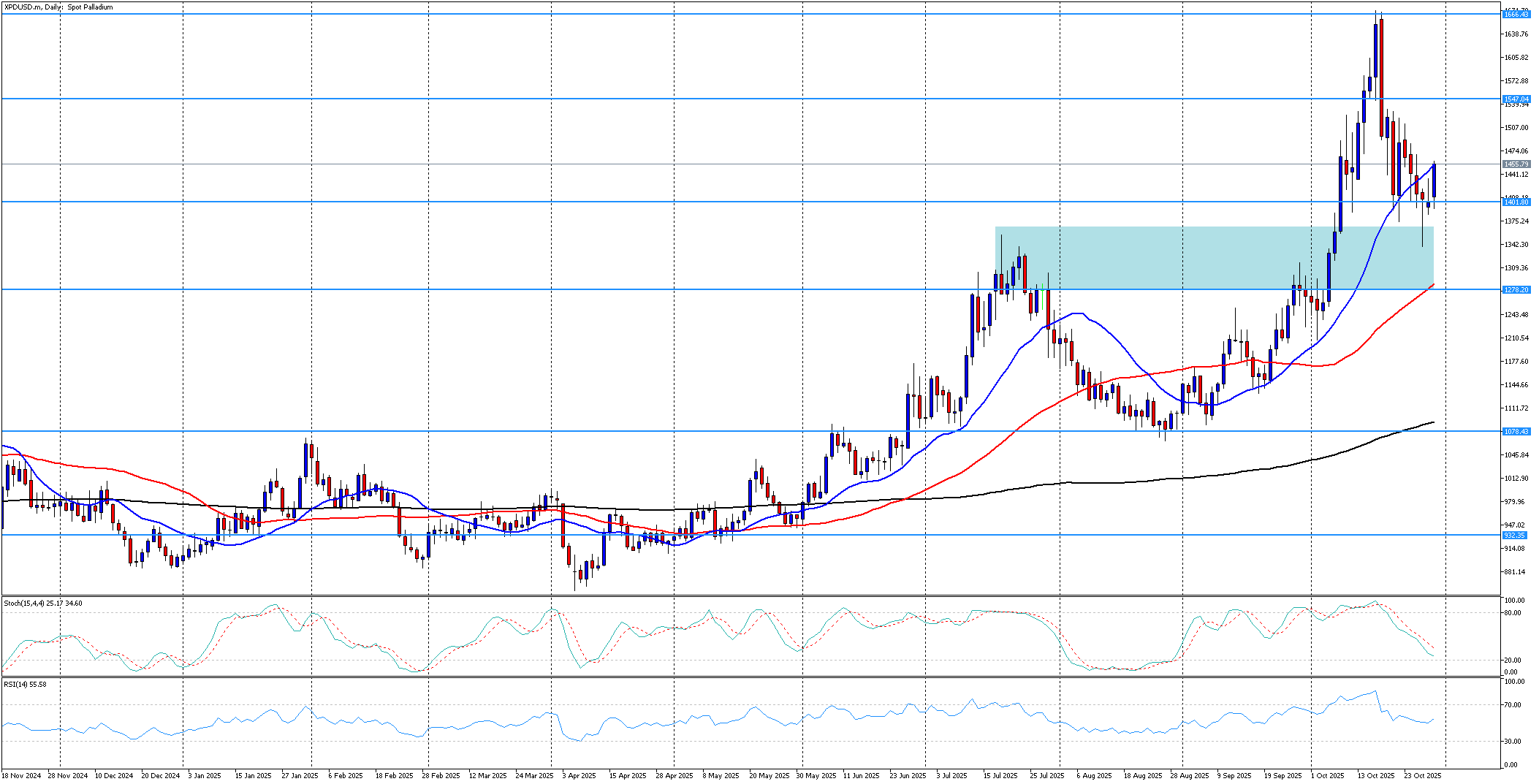The height and width of the screenshot is (784, 1539).
Task: Click the current price tag 1455.79
Action: [x=1516, y=164]
